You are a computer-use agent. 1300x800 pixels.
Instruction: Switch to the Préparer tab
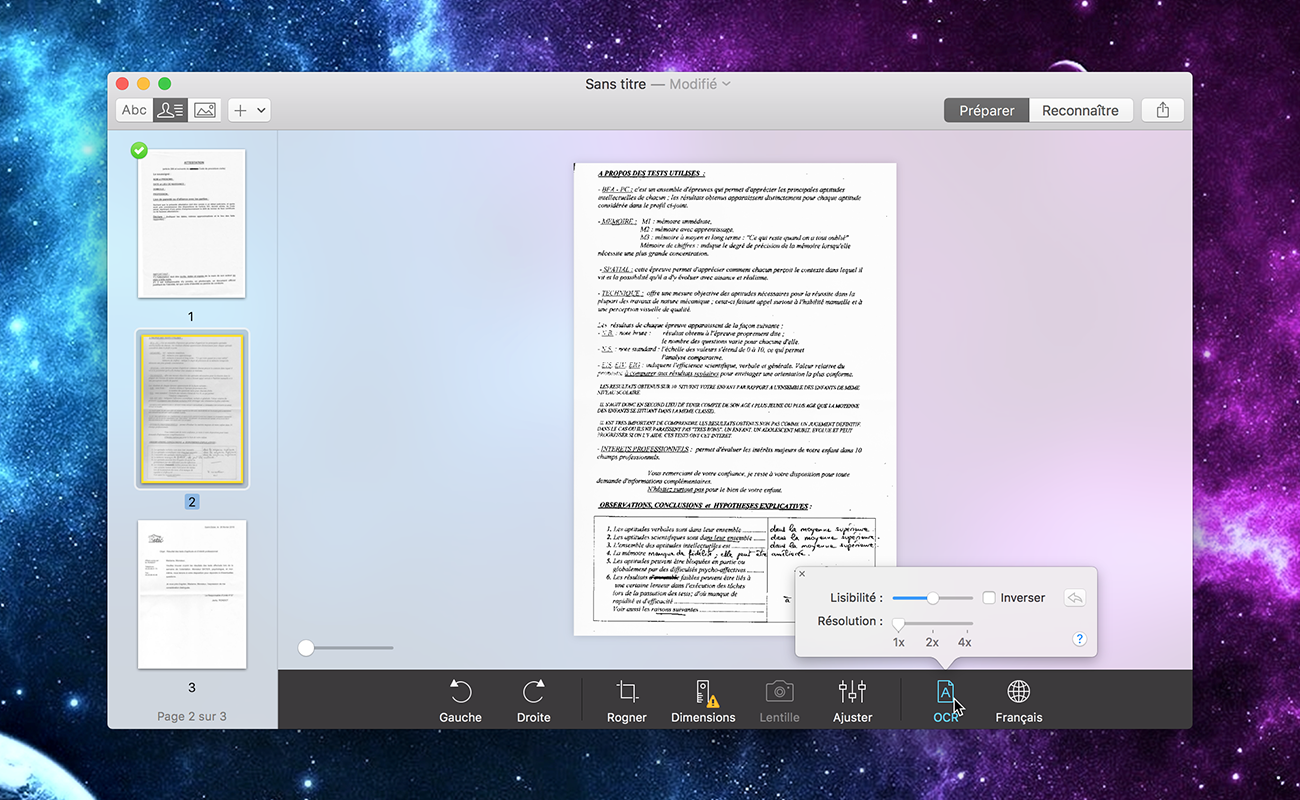pyautogui.click(x=986, y=111)
